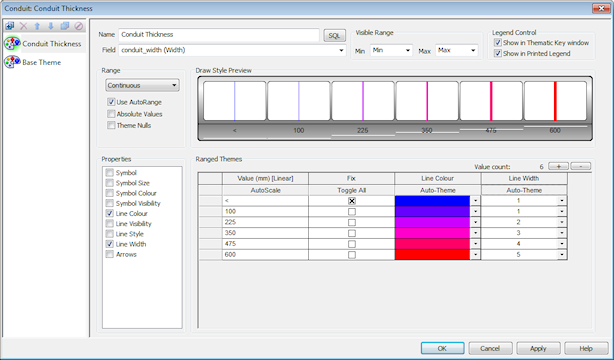The width and height of the screenshot is (614, 360).
Task: Click the red colour swatch in row 600
Action: [432, 255]
